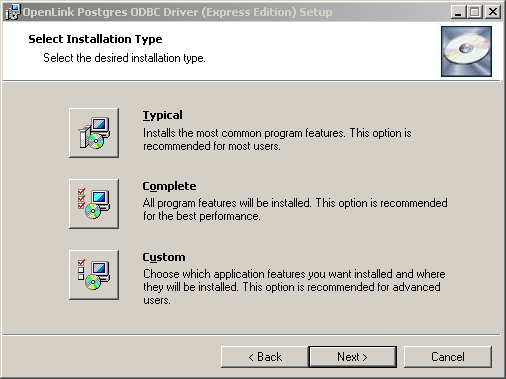
Task: Pick the Custom installation icon button
Action: (94, 275)
